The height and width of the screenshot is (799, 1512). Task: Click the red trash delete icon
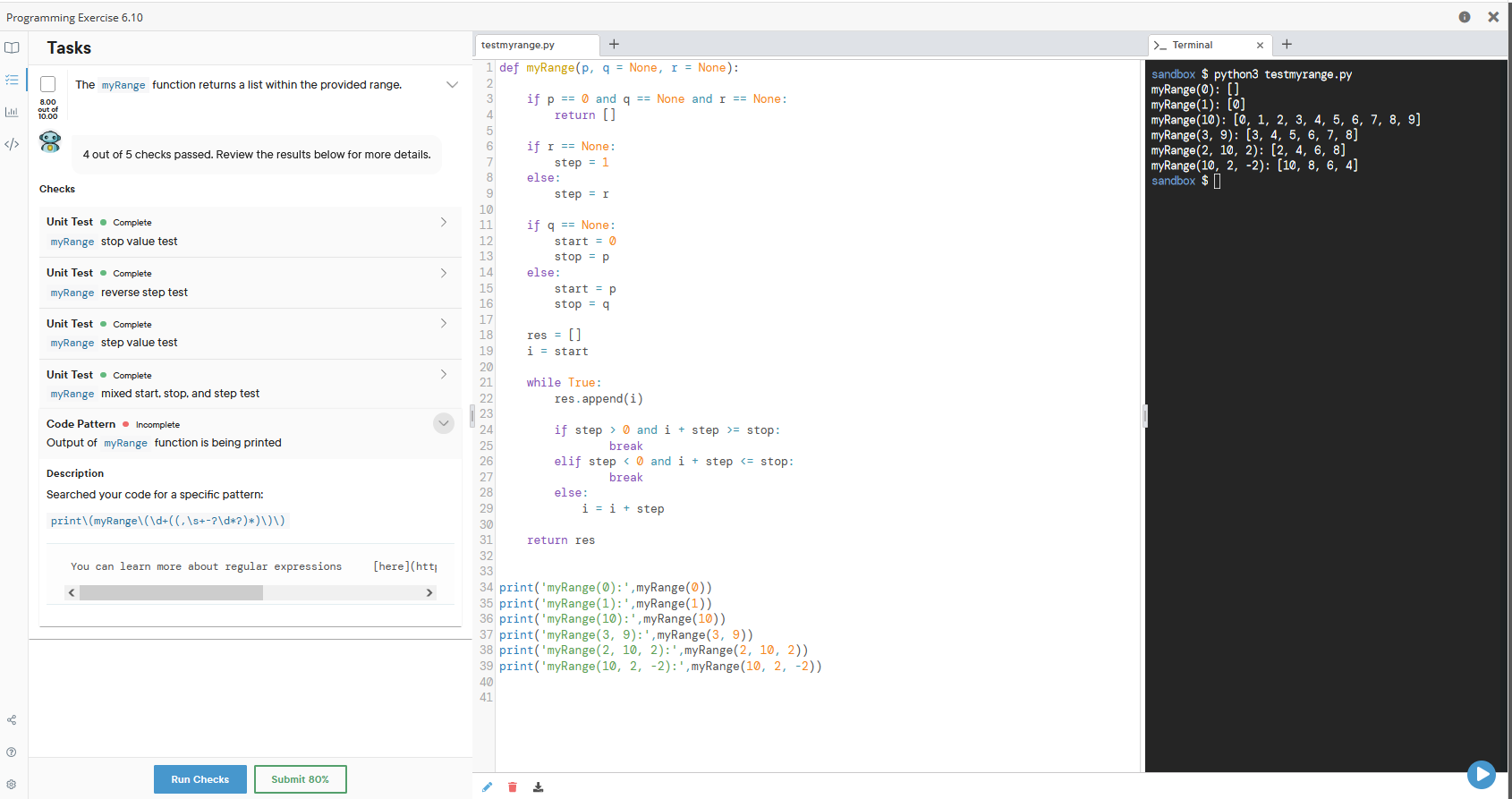coord(513,787)
